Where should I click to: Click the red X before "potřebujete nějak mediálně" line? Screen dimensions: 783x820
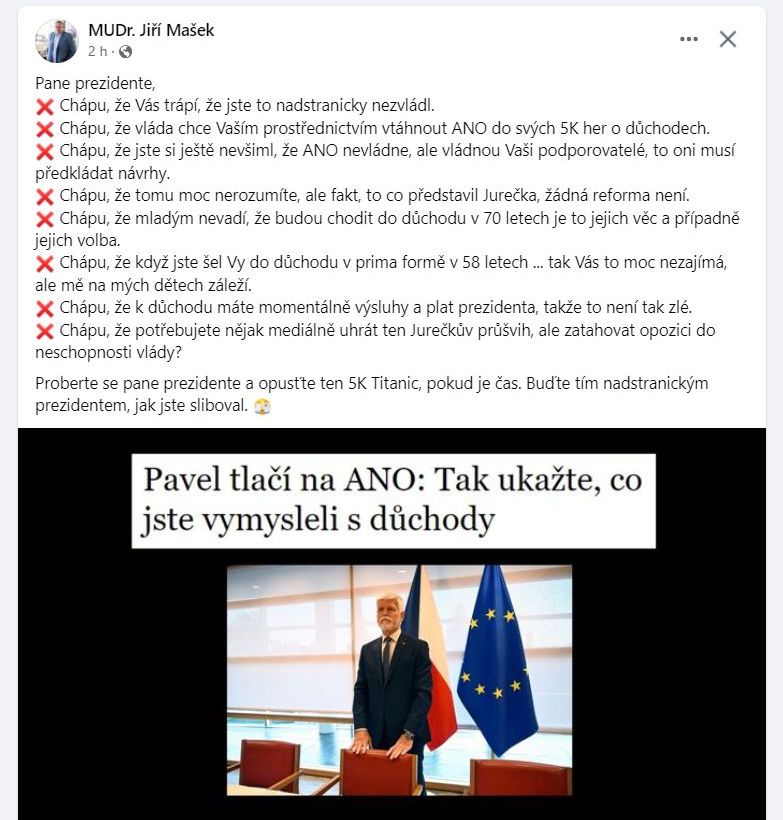(x=45, y=331)
